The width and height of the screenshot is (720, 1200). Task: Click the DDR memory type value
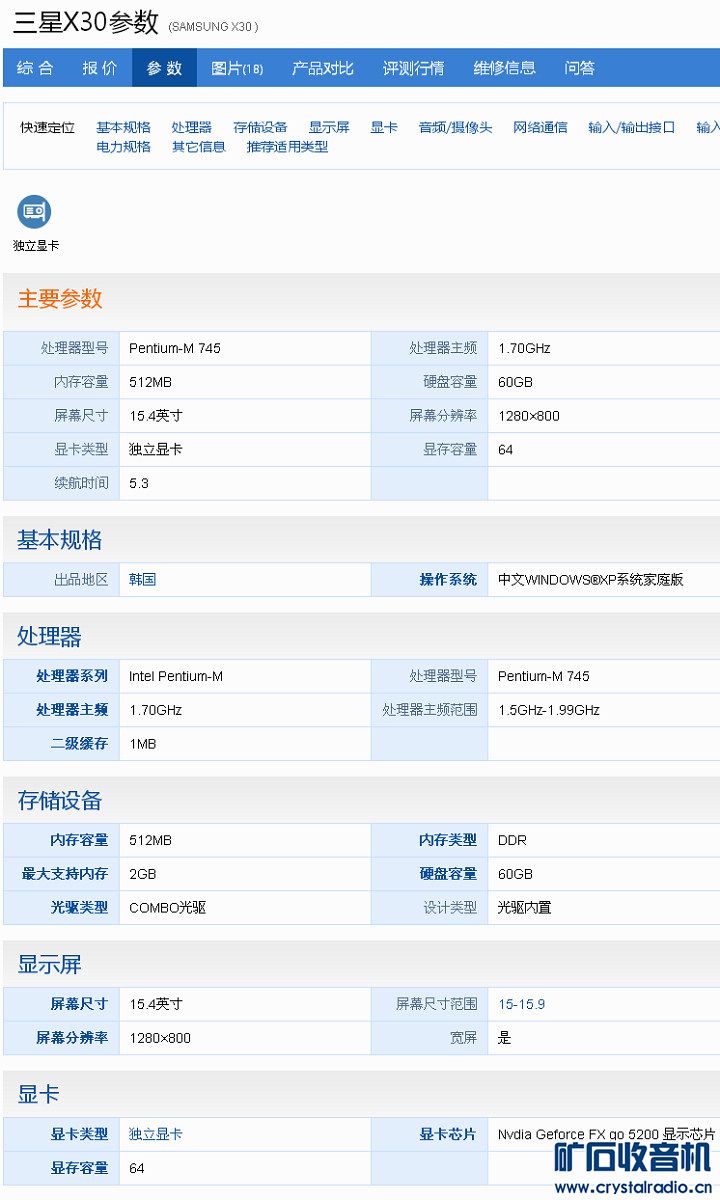point(512,840)
